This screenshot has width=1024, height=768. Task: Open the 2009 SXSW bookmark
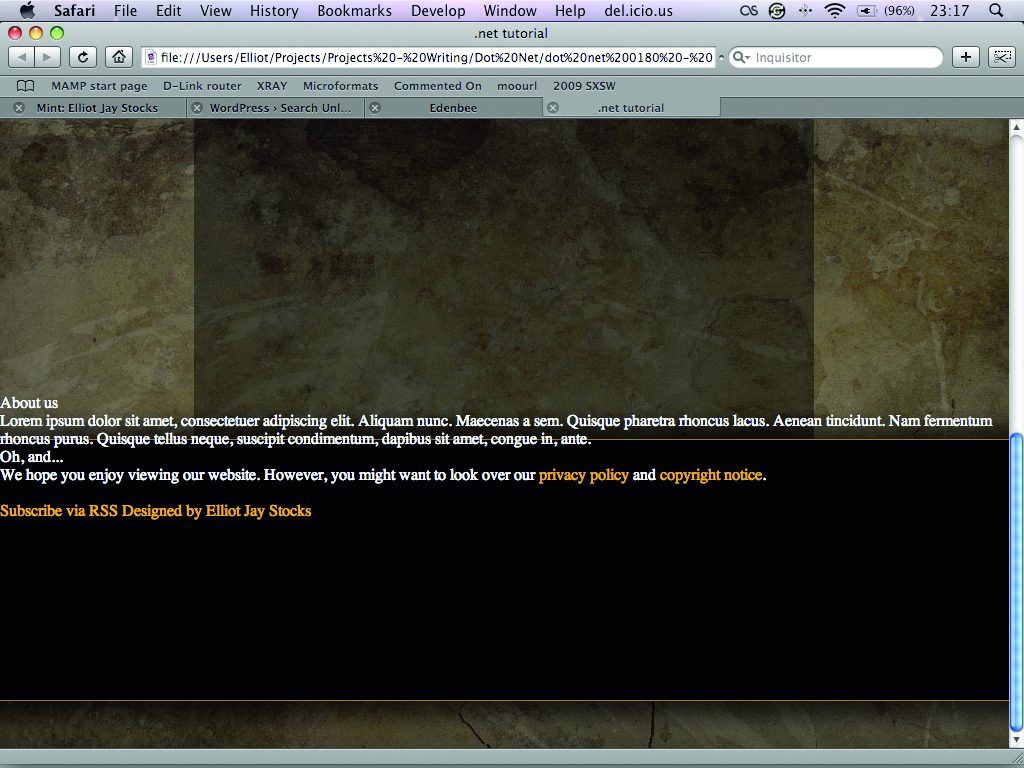coord(584,86)
